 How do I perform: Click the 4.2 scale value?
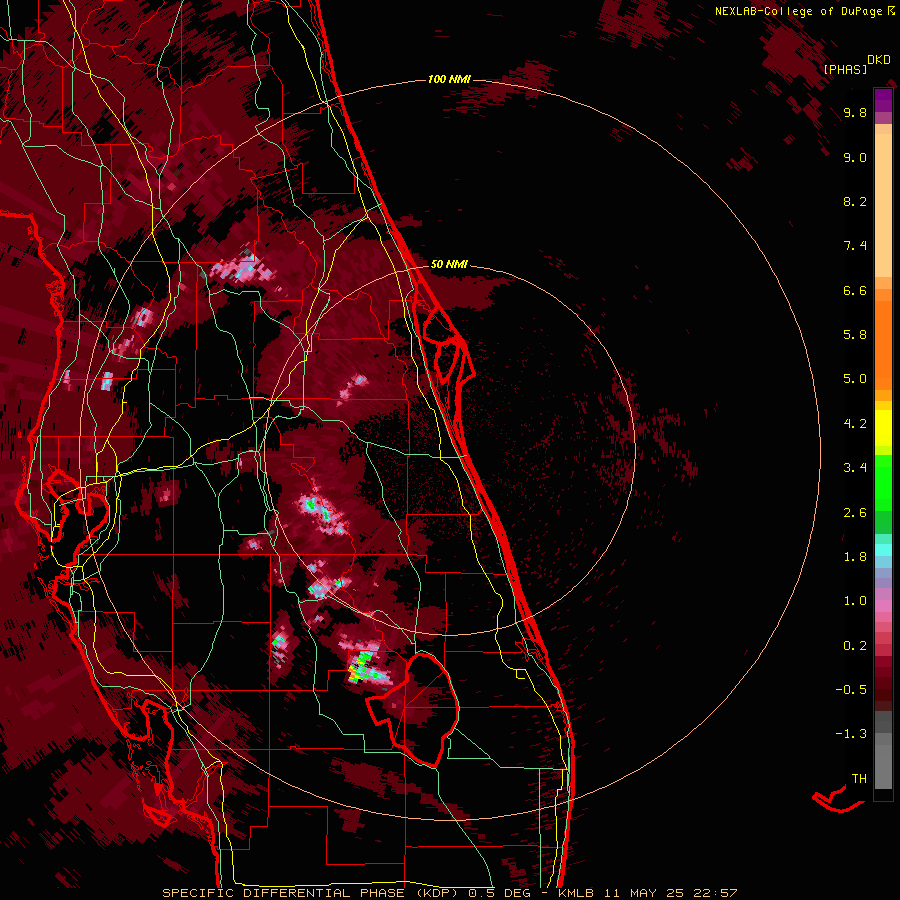click(855, 424)
